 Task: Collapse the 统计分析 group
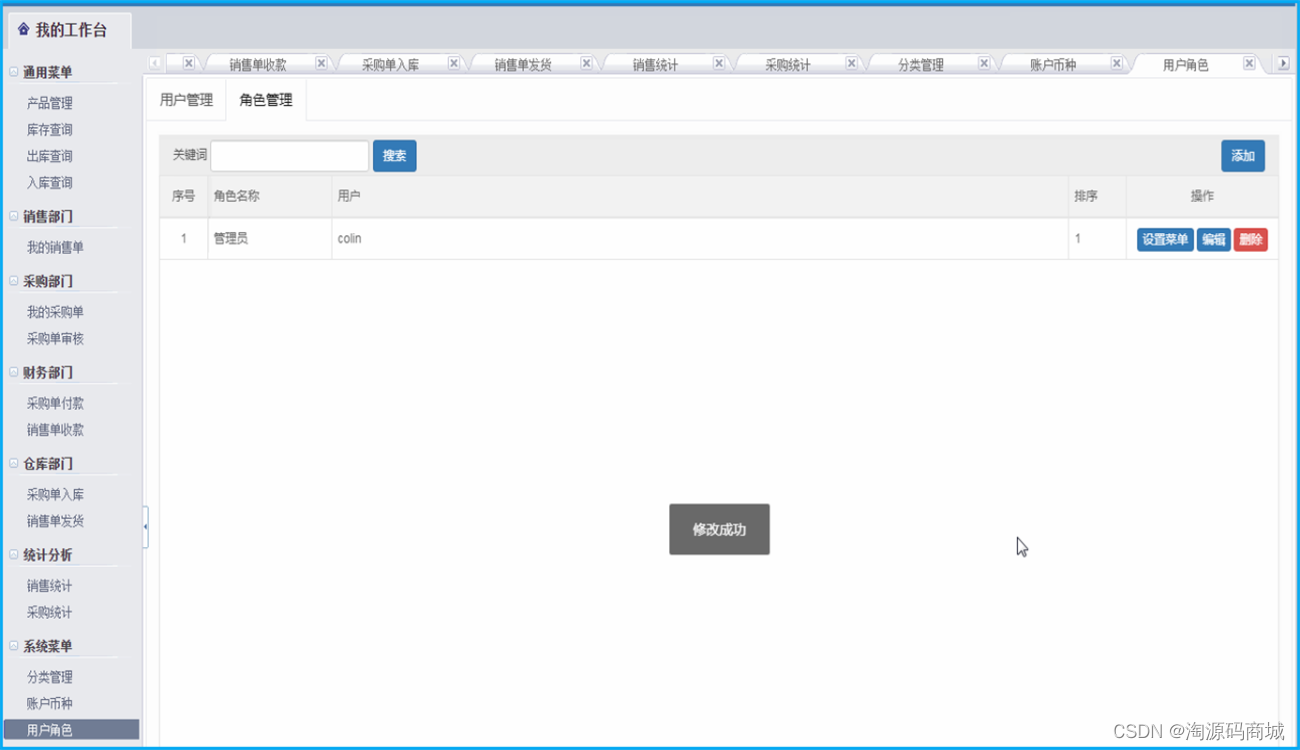(x=14, y=555)
